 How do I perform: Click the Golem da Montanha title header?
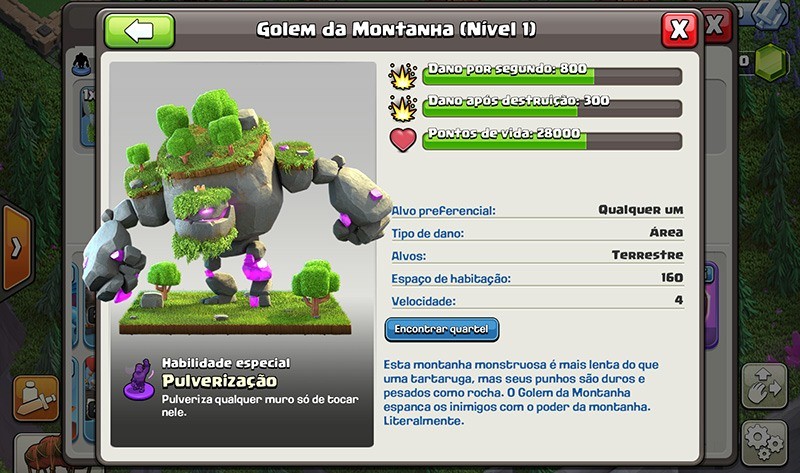[x=396, y=30]
